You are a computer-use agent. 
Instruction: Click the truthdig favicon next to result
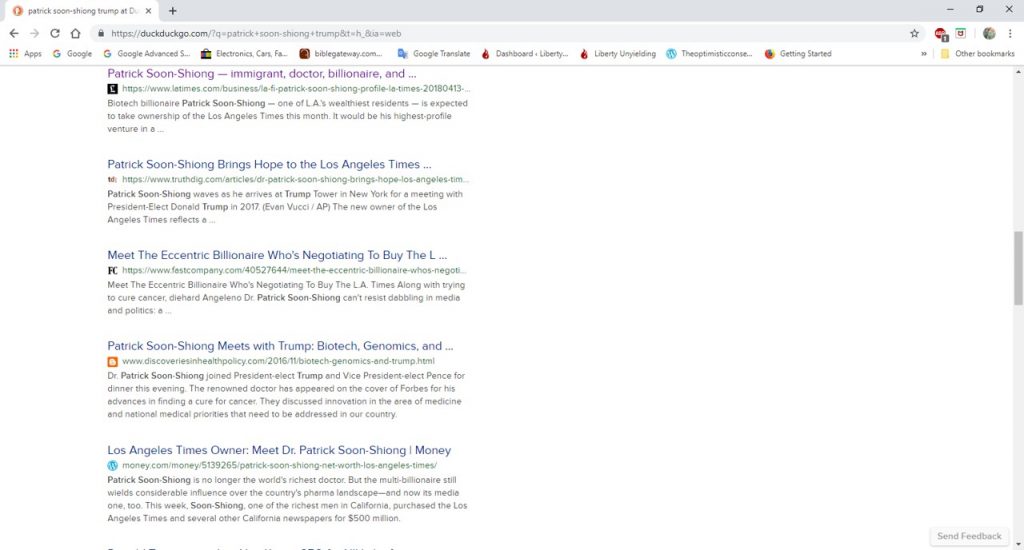(x=112, y=180)
